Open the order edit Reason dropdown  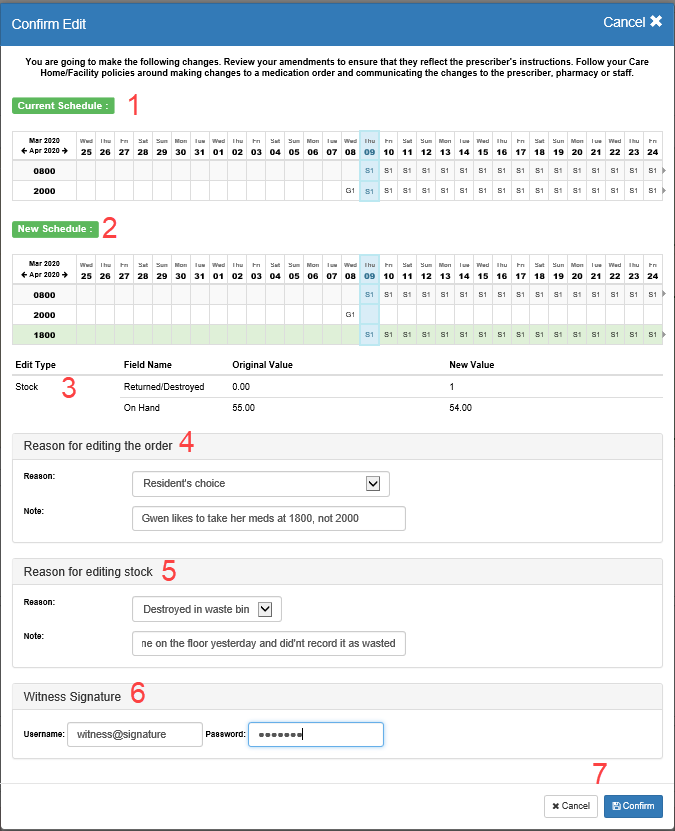pos(260,484)
